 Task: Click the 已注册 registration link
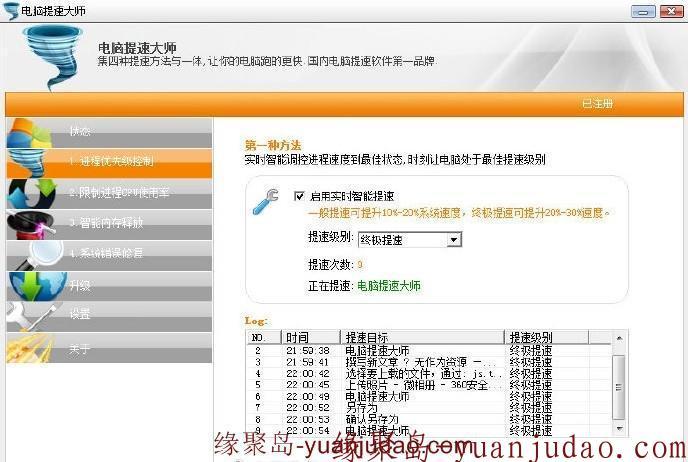click(x=597, y=104)
